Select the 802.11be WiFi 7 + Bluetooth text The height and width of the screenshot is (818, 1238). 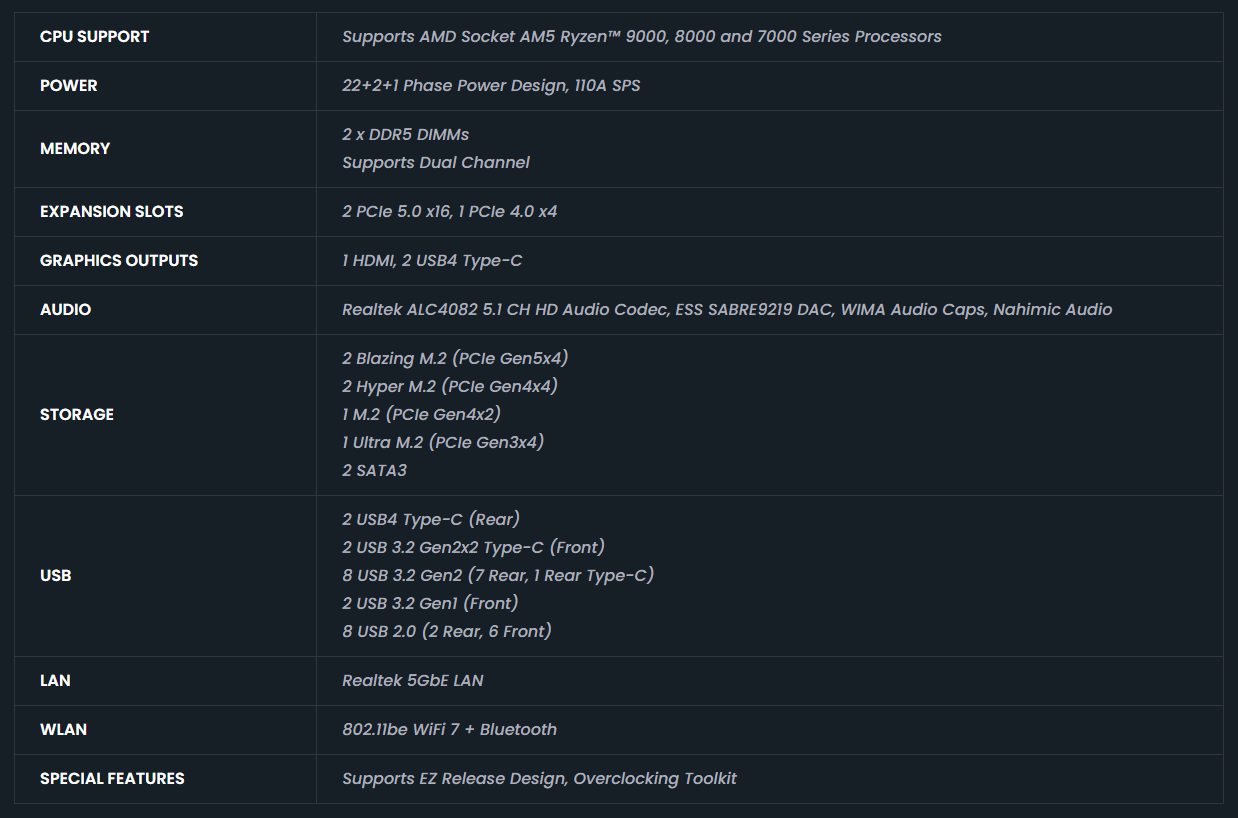point(449,730)
